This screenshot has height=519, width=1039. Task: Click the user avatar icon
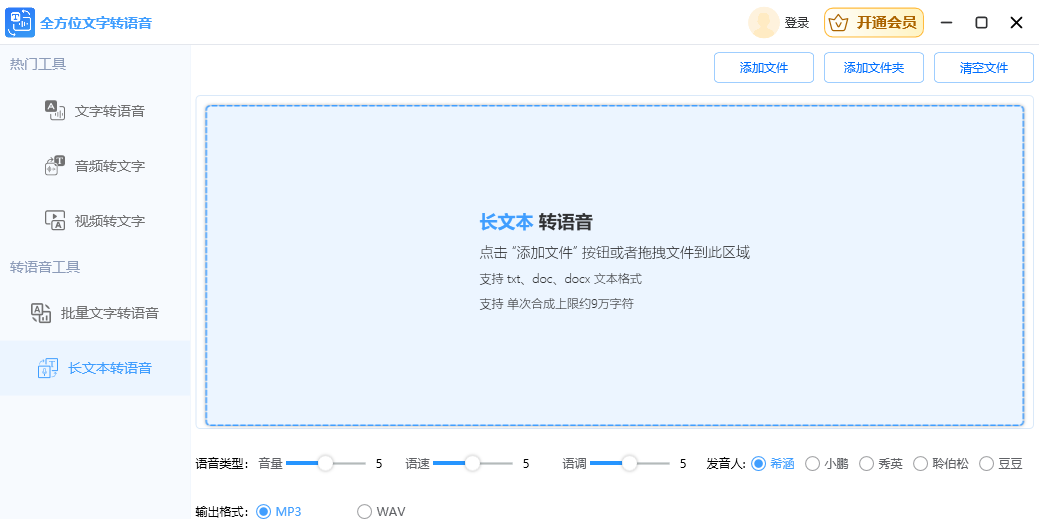coord(763,23)
